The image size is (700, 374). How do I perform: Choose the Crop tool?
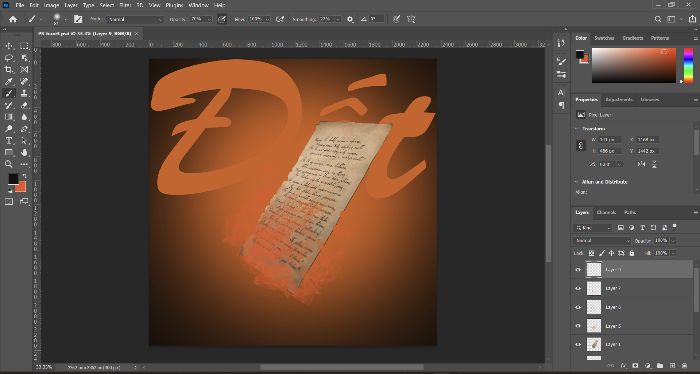click(9, 70)
